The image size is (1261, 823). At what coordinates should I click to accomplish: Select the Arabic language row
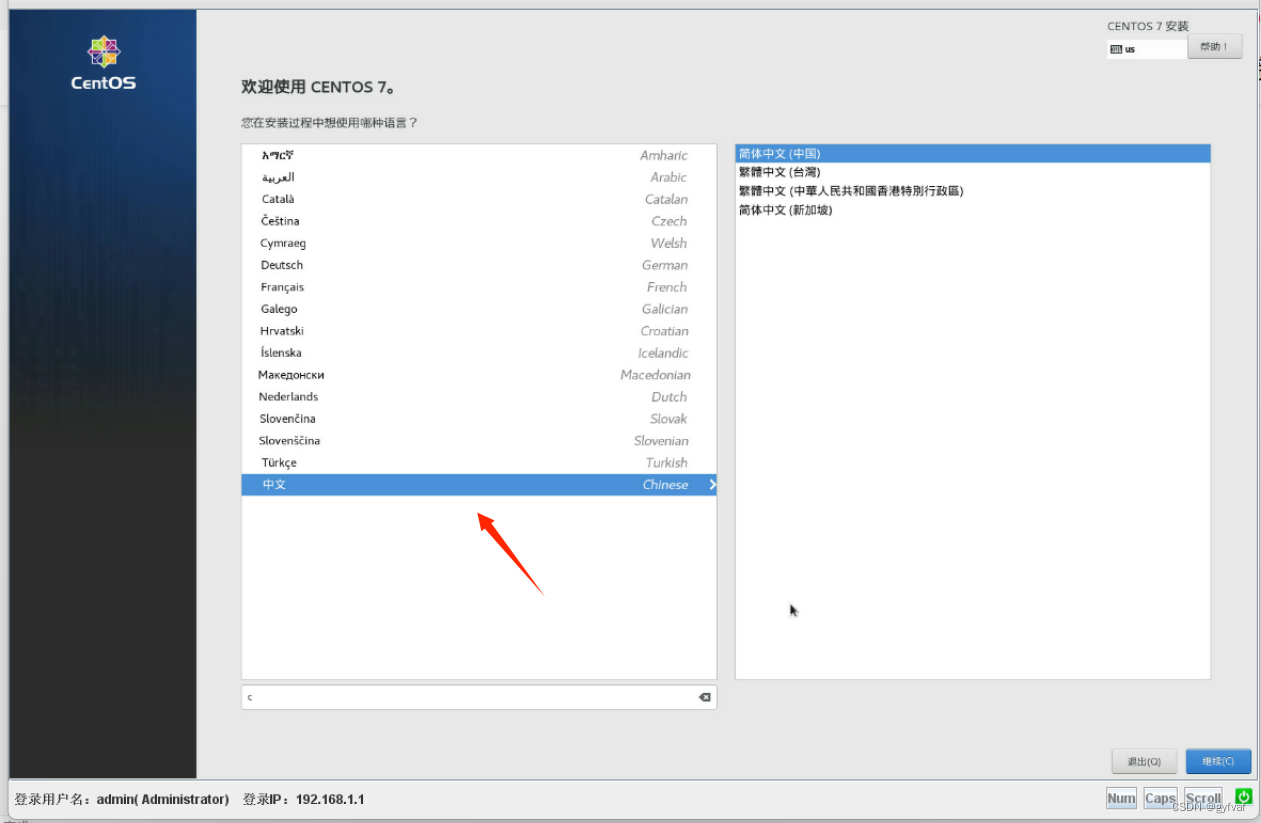479,177
